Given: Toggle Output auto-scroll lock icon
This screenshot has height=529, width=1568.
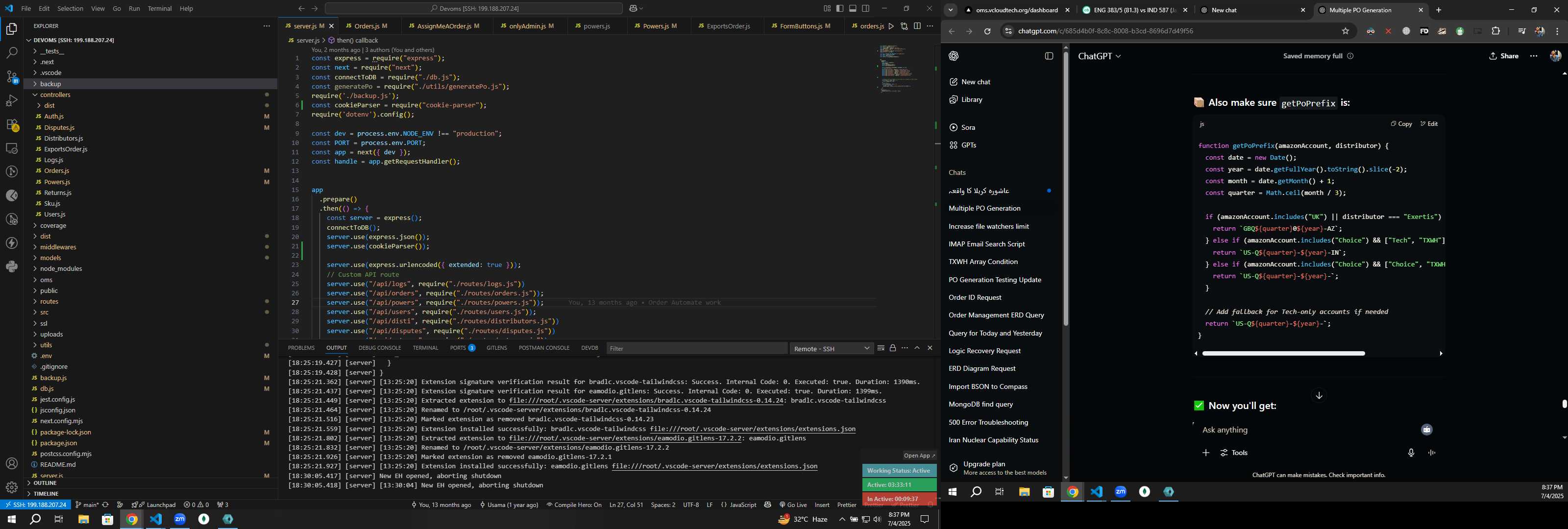Looking at the screenshot, I should [892, 348].
